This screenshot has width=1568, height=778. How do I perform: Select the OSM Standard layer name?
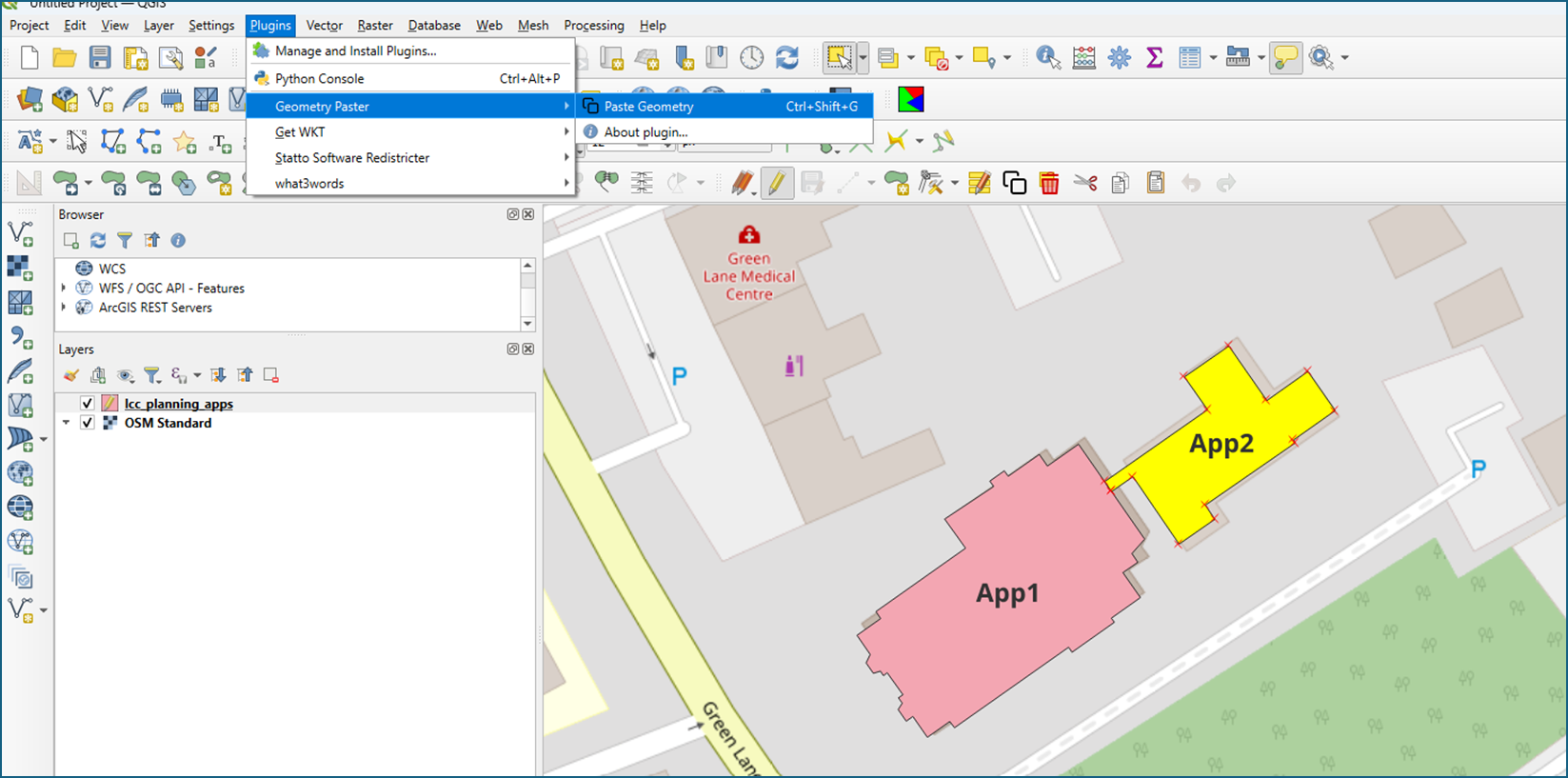[168, 423]
